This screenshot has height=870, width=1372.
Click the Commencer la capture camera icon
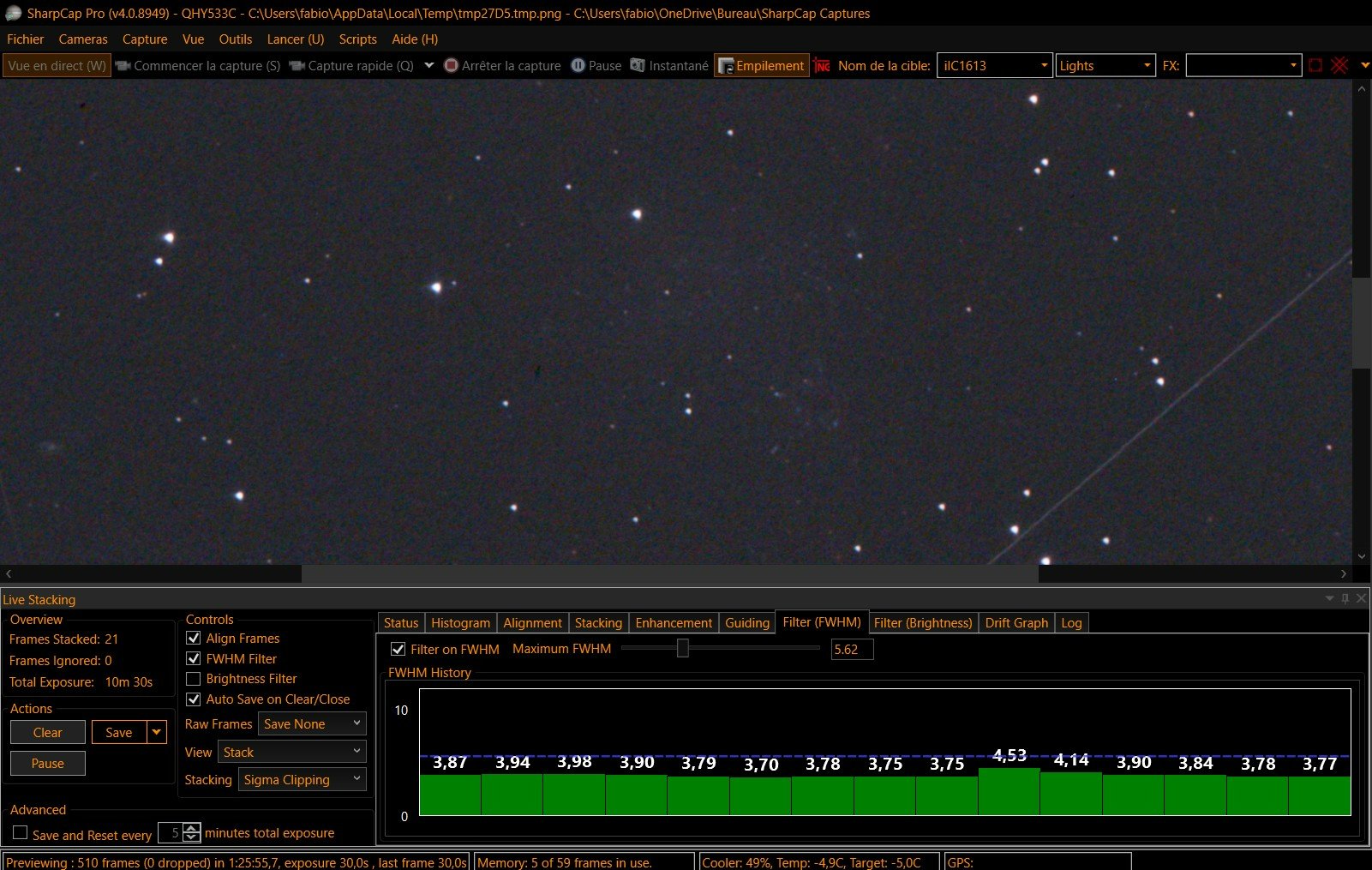point(123,66)
